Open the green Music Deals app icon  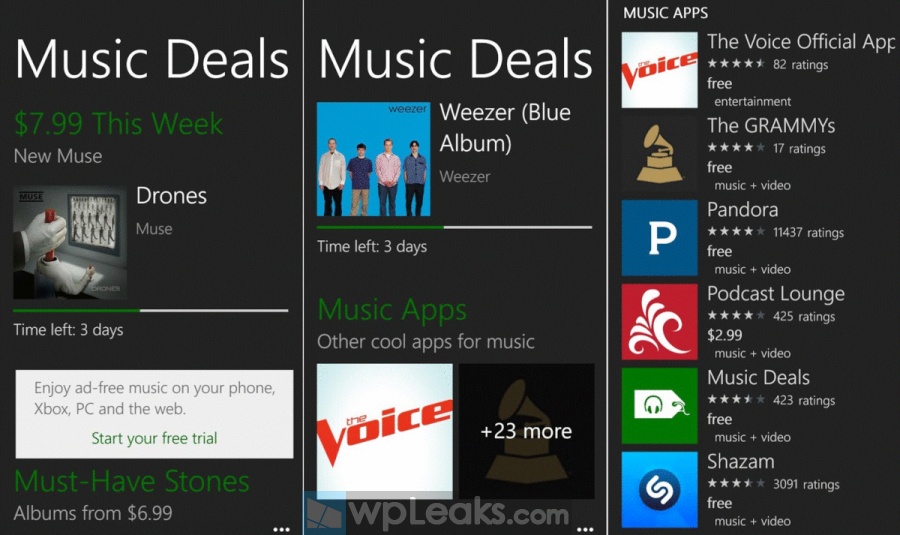click(660, 406)
